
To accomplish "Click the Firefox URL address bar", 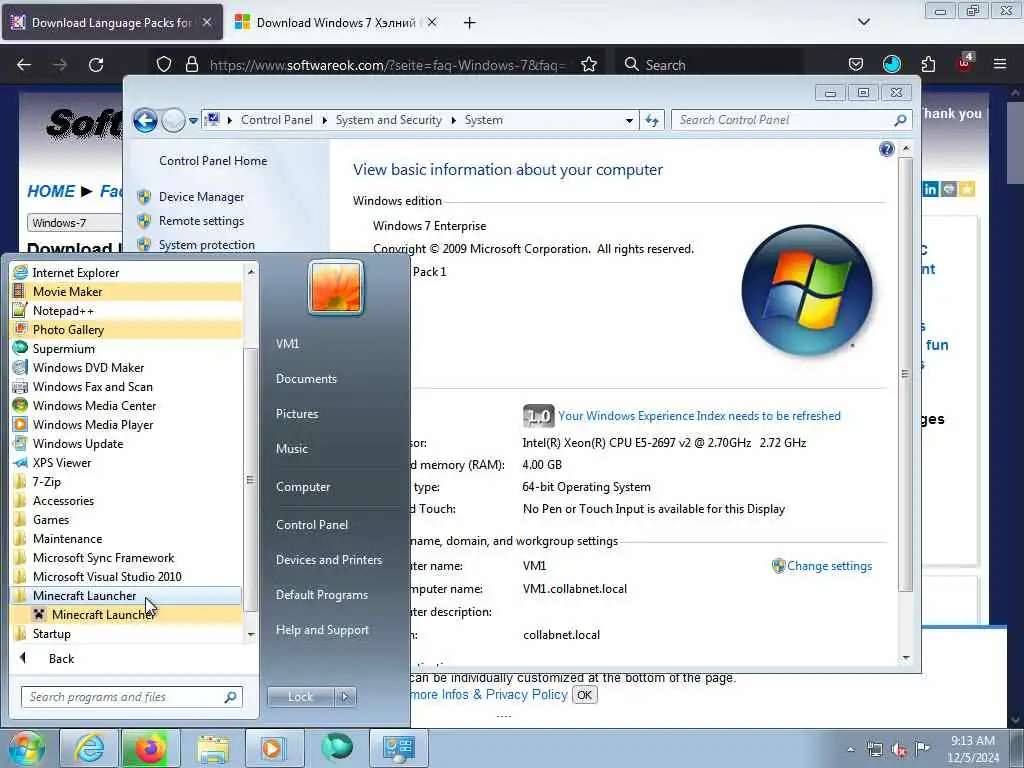I will tap(377, 65).
